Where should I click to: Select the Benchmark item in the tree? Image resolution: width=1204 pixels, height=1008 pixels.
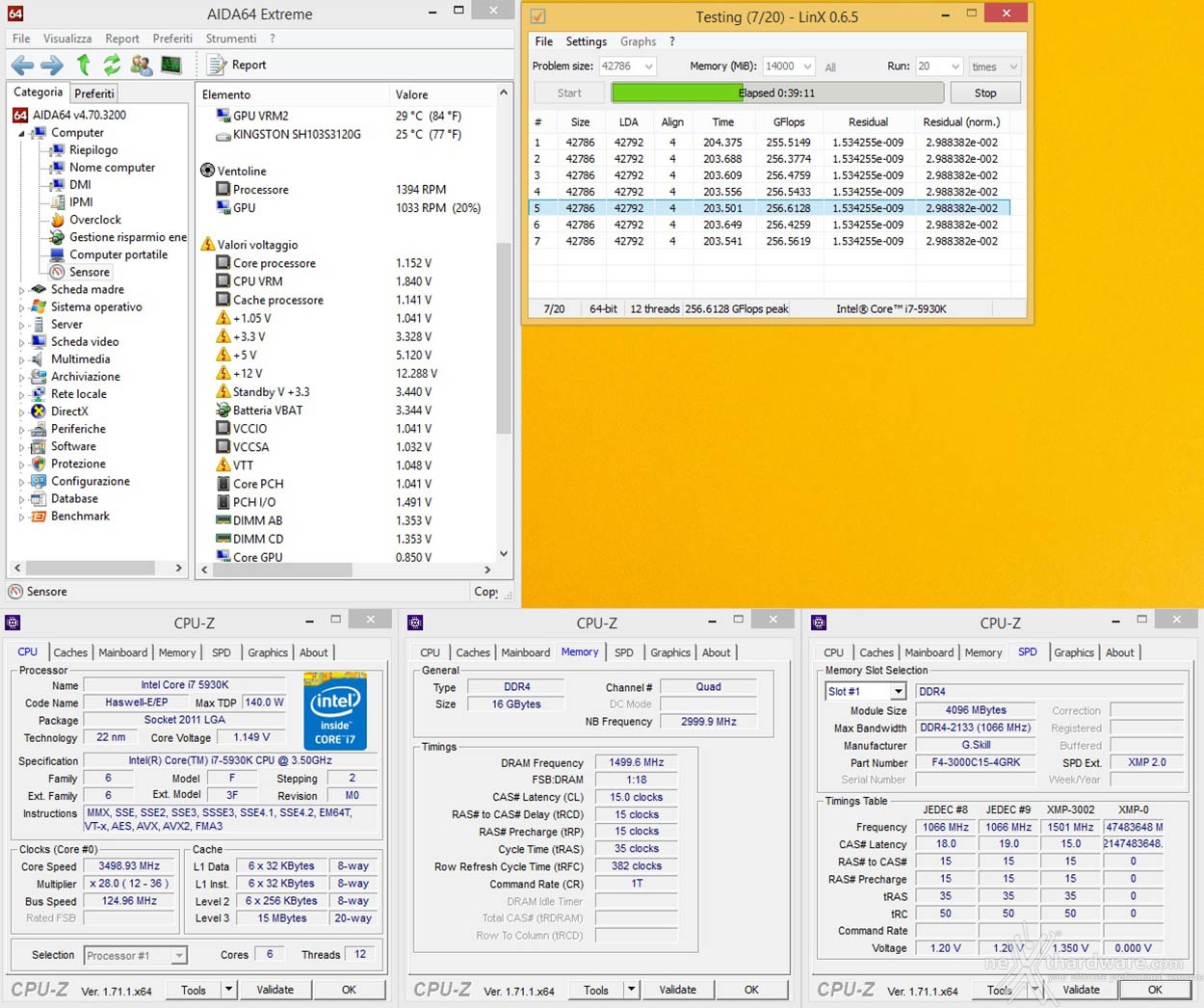pos(80,516)
